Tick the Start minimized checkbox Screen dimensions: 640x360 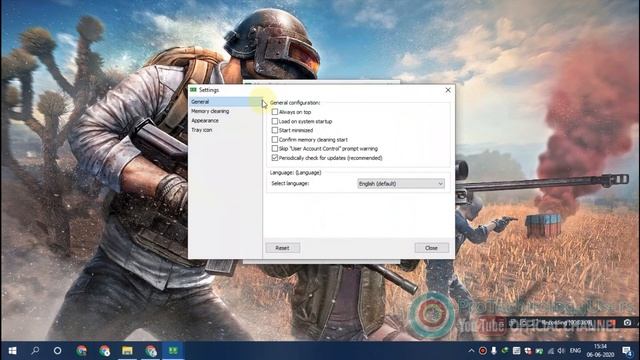click(275, 130)
